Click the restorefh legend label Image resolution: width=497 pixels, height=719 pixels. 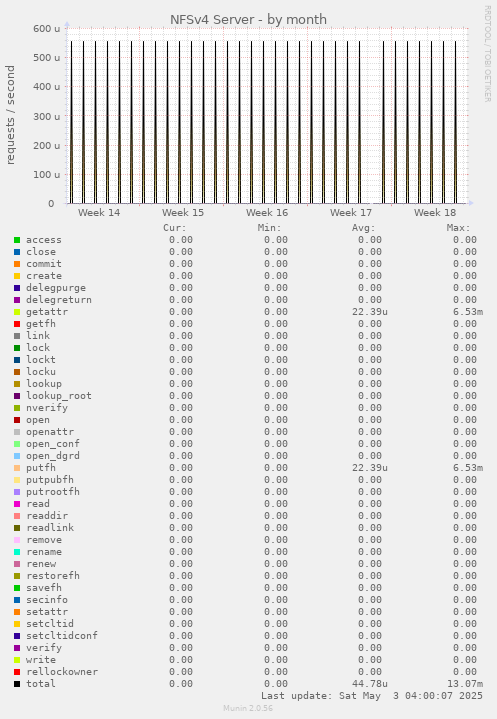click(53, 575)
